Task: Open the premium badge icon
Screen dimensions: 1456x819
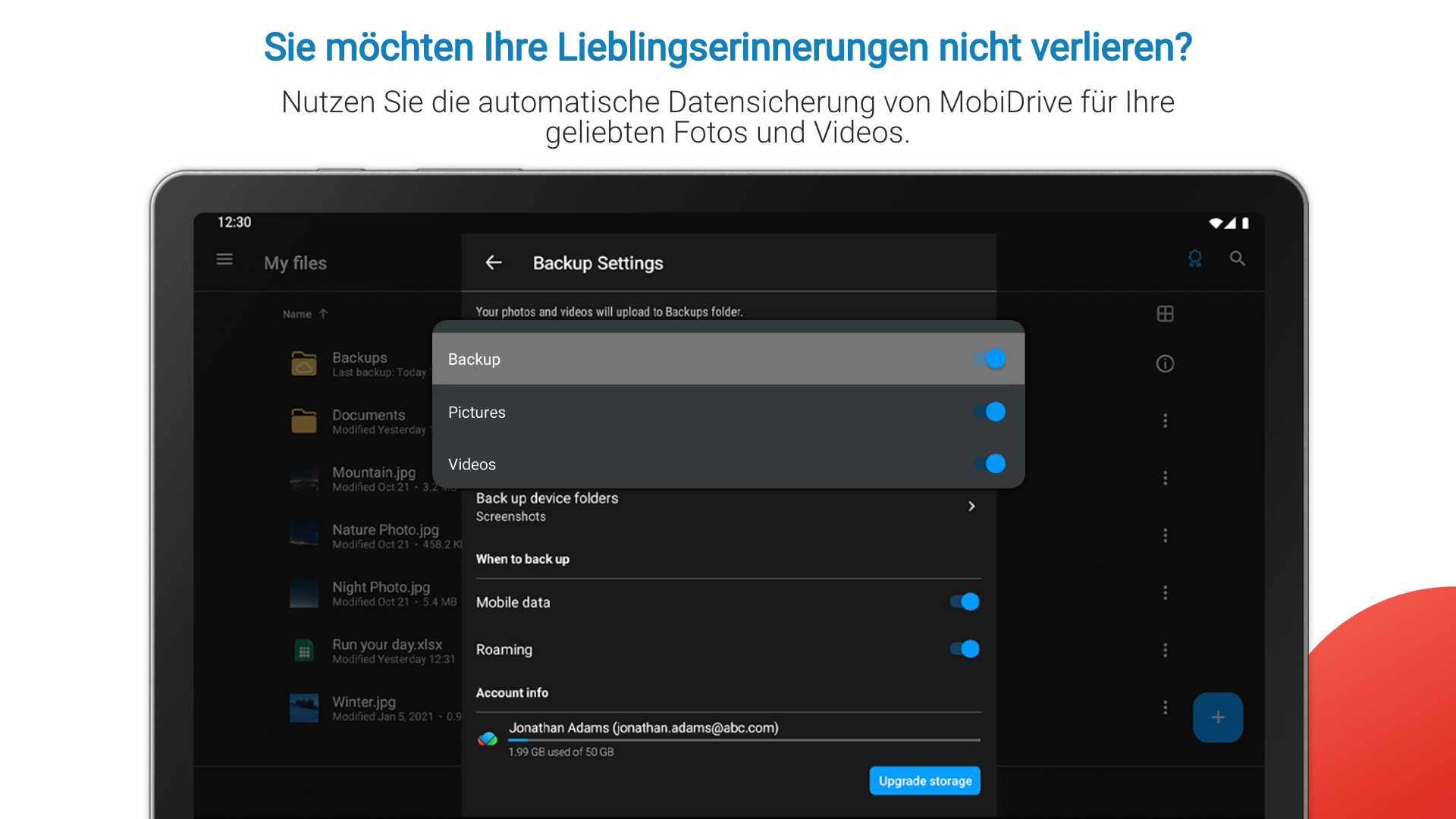Action: [x=1195, y=259]
